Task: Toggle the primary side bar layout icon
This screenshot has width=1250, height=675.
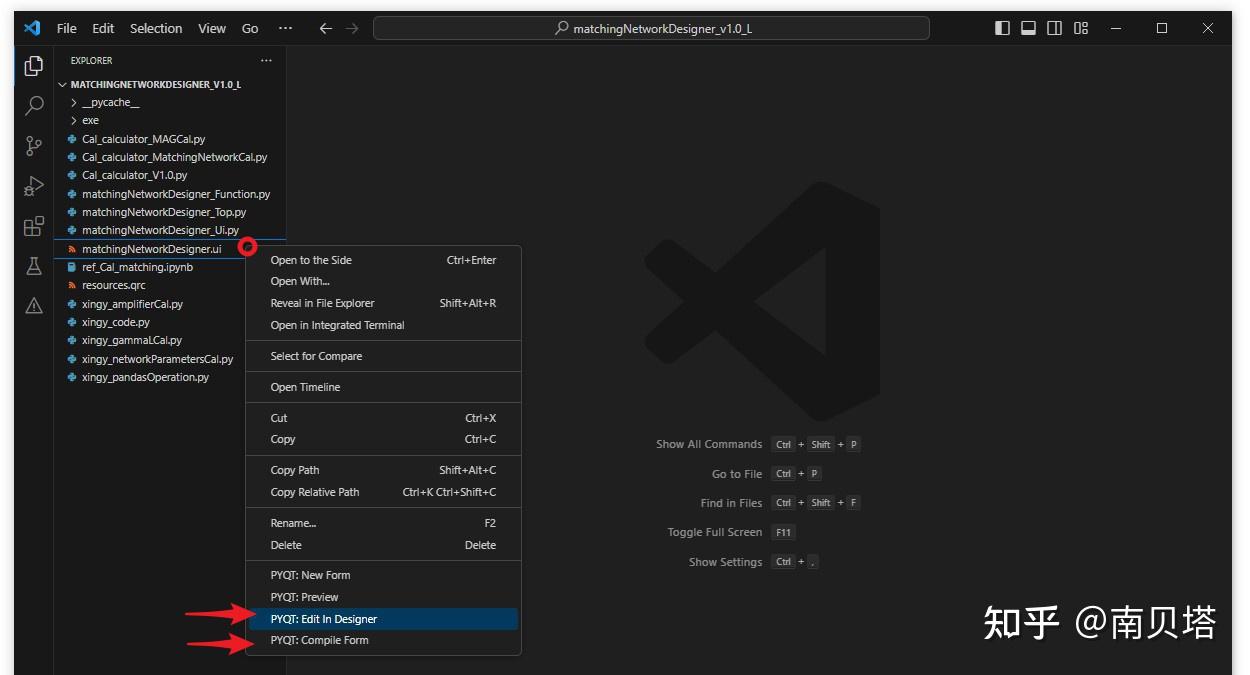Action: point(1002,28)
